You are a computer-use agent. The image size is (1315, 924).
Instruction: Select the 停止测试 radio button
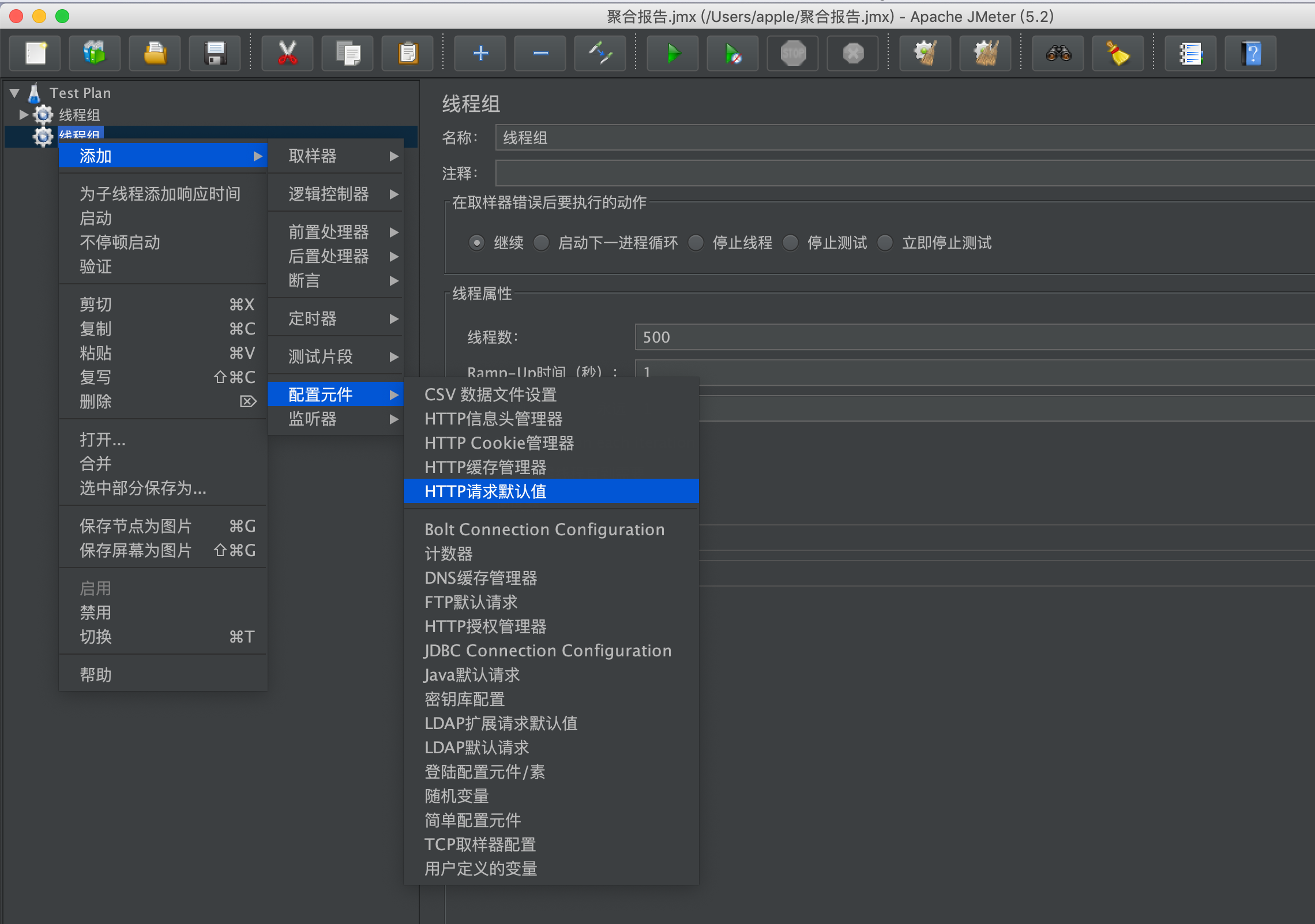[x=791, y=243]
